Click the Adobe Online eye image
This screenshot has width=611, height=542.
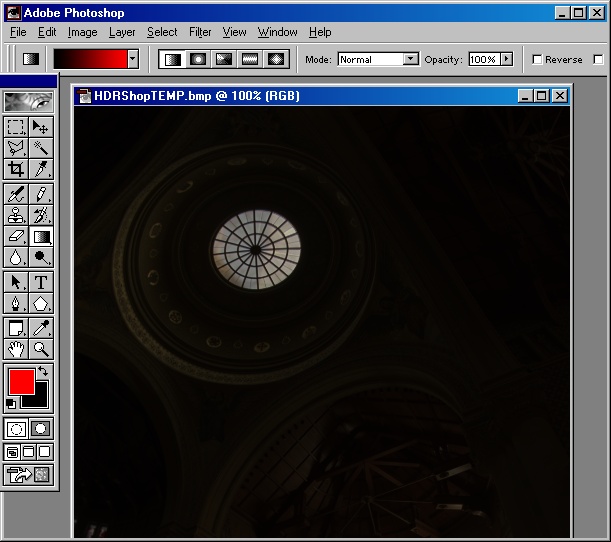(28, 102)
